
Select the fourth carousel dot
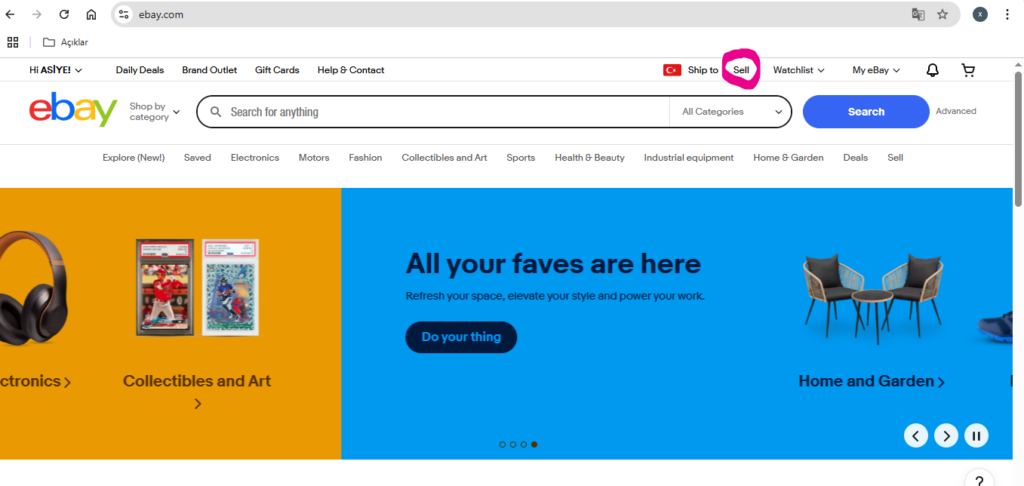tap(534, 444)
